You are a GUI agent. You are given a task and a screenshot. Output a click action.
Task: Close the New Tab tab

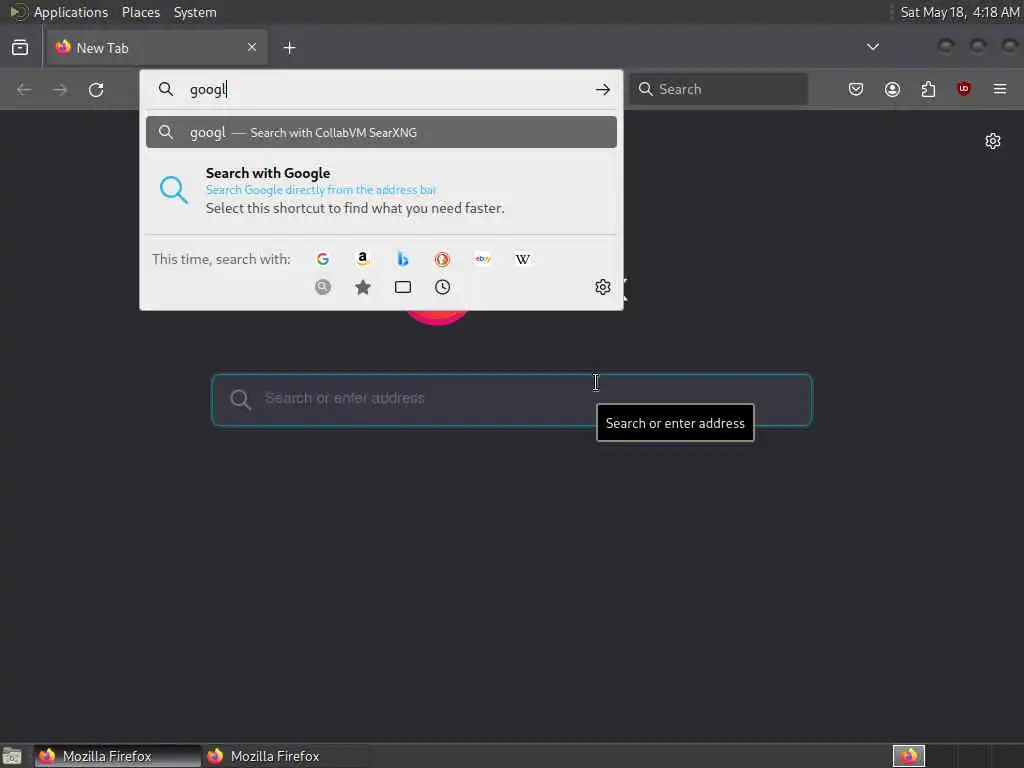click(252, 47)
